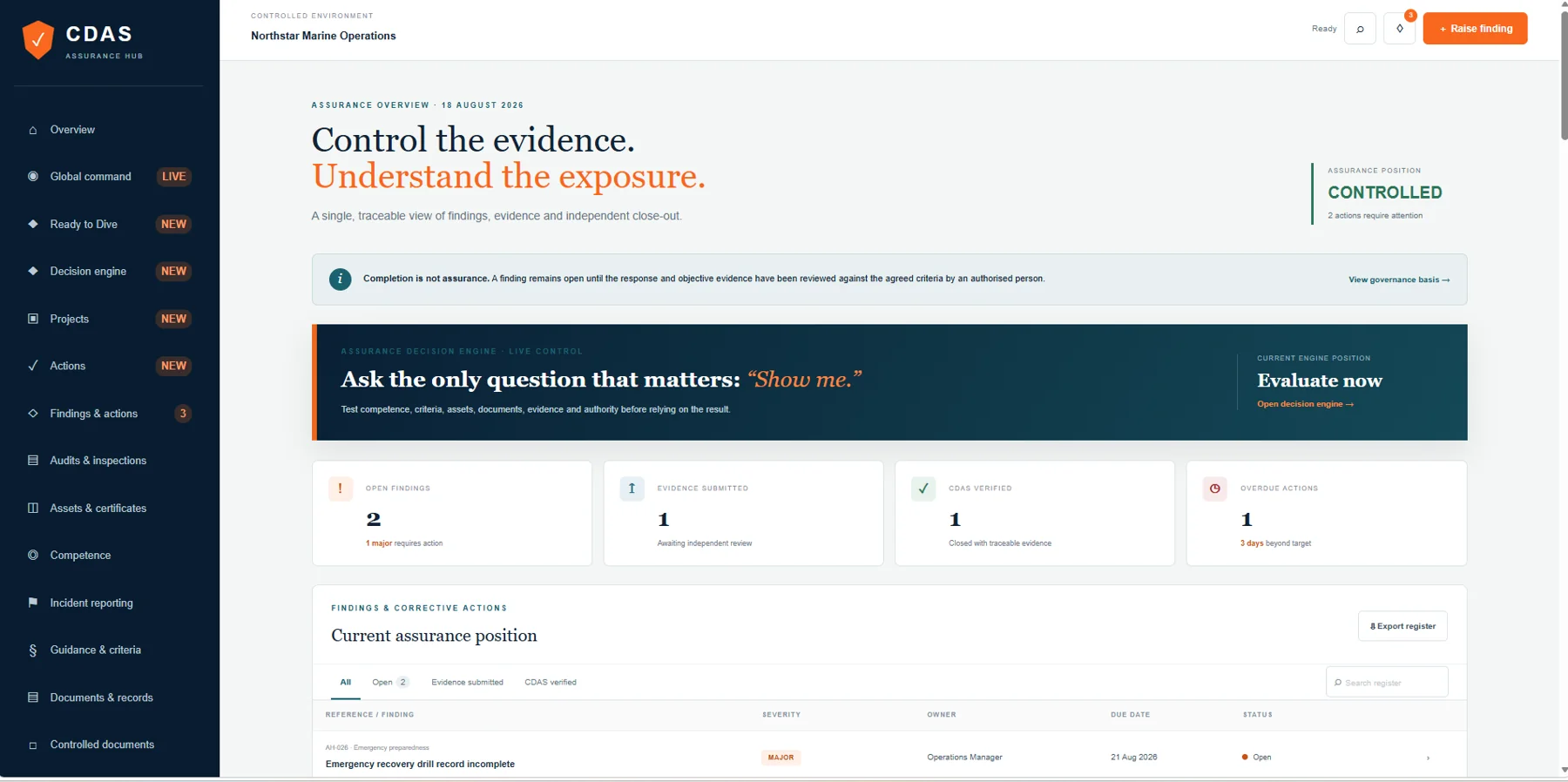Click the CDAS verified check icon
Viewport: 1568px width, 782px height.
point(923,489)
